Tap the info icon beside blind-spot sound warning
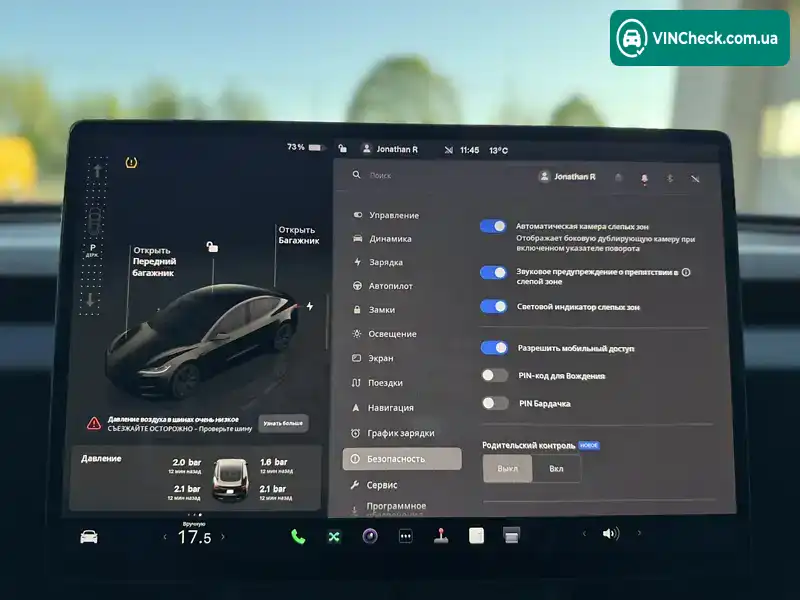Viewport: 800px width, 600px height. (x=686, y=272)
